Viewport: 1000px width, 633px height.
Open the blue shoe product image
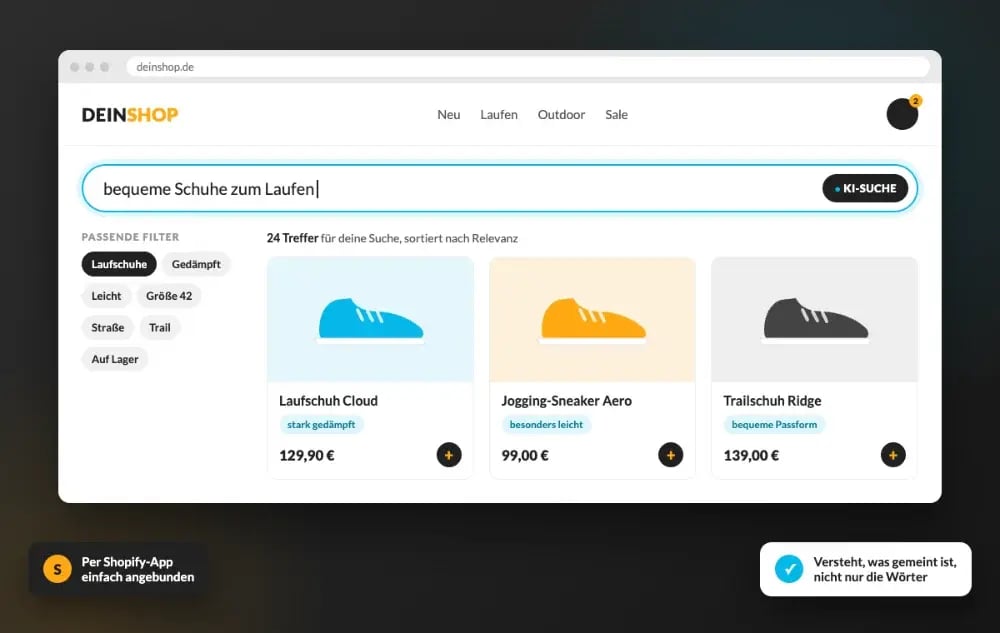pyautogui.click(x=371, y=319)
